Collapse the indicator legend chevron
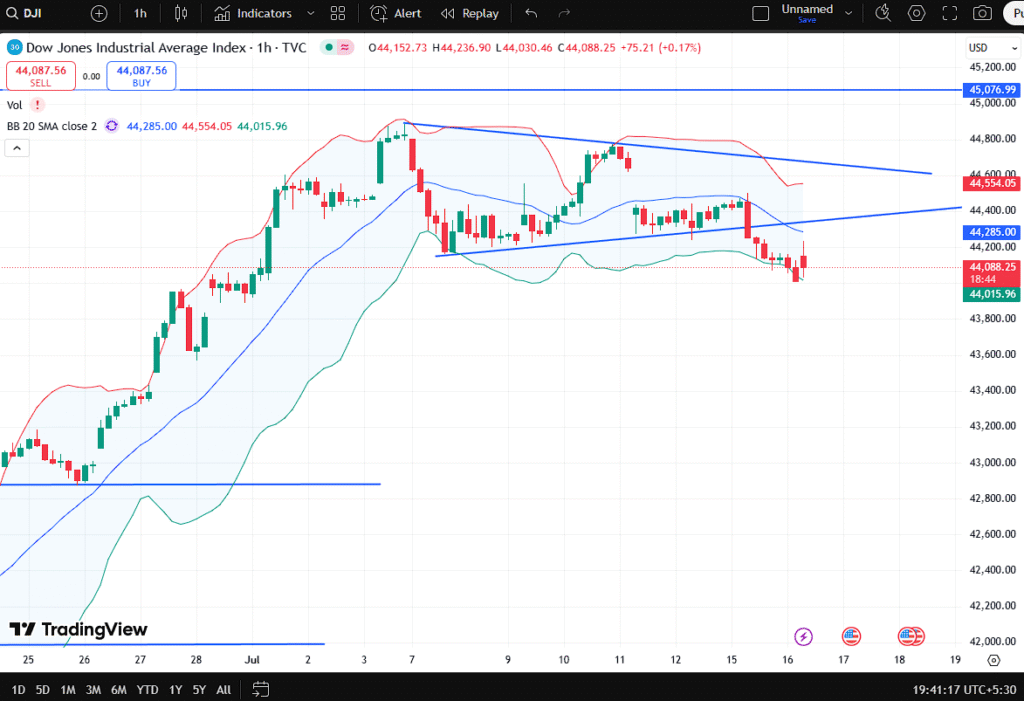1024x701 pixels. click(x=17, y=148)
